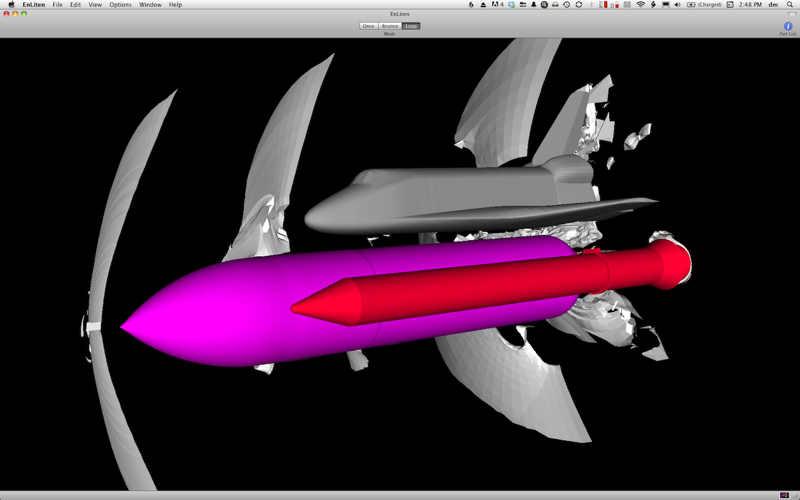Open the Window menu
Screen dimensions: 800x500
151,5
